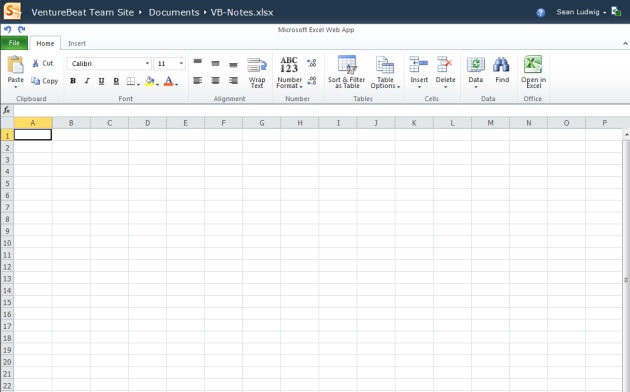Toggle bold formatting
The image size is (630, 392).
pyautogui.click(x=73, y=81)
